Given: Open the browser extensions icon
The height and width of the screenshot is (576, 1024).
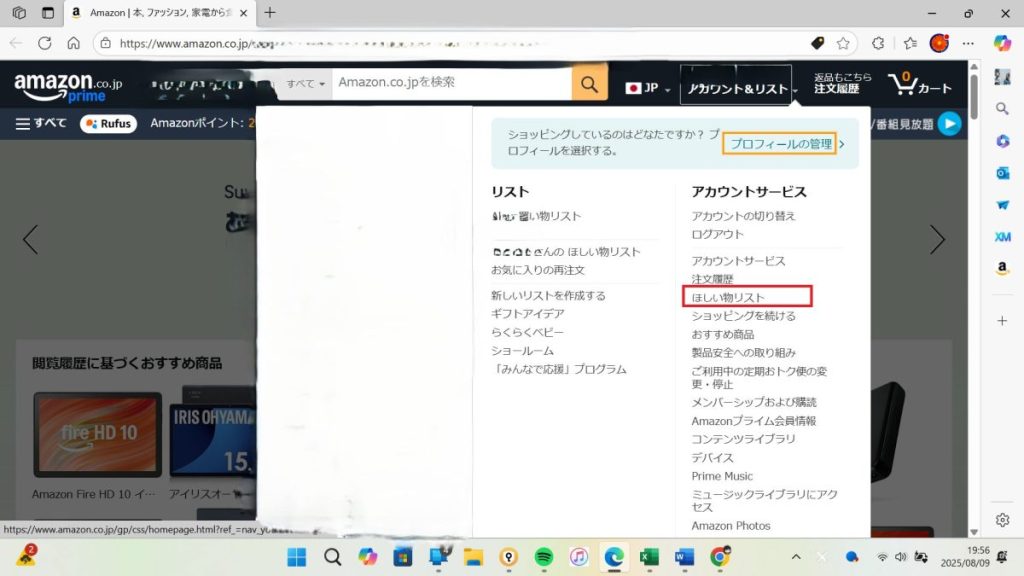Looking at the screenshot, I should click(878, 43).
